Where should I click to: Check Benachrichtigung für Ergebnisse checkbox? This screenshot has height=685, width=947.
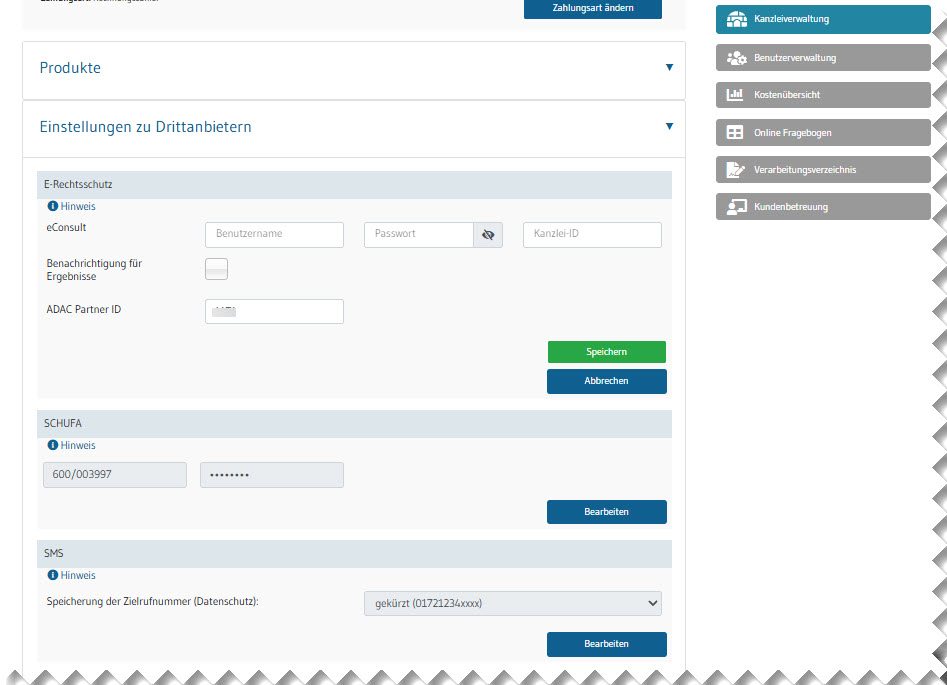click(216, 269)
